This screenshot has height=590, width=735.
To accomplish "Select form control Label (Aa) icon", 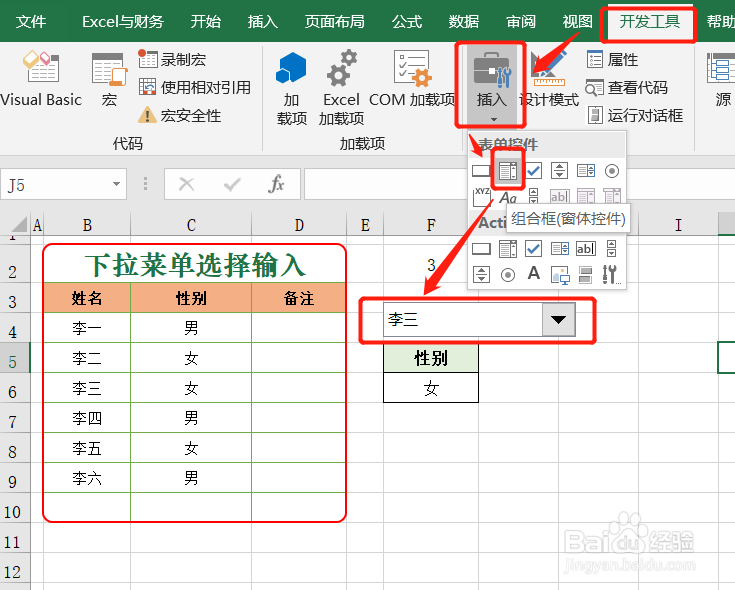I will coord(508,197).
